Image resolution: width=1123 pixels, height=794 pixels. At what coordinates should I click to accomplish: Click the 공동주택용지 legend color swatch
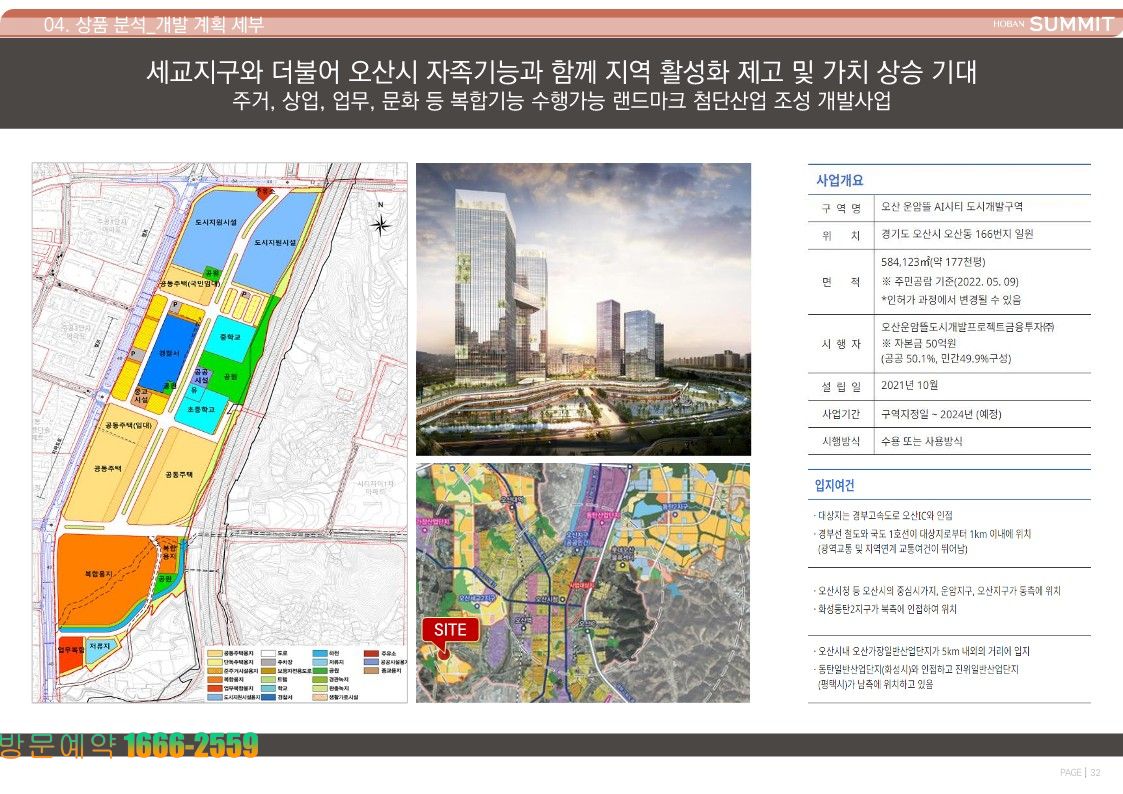click(x=215, y=654)
